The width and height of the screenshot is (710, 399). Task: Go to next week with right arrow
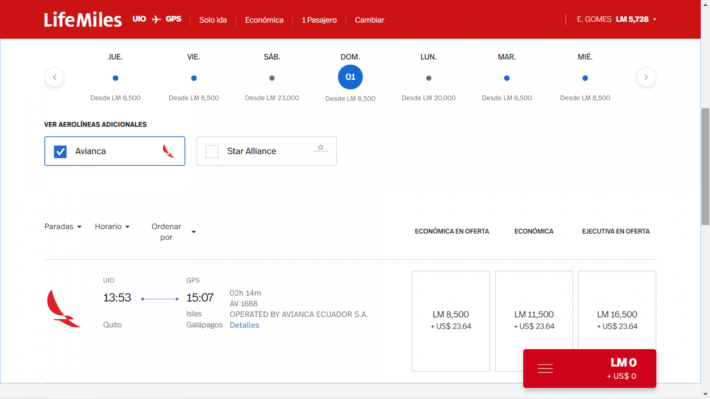pos(646,77)
